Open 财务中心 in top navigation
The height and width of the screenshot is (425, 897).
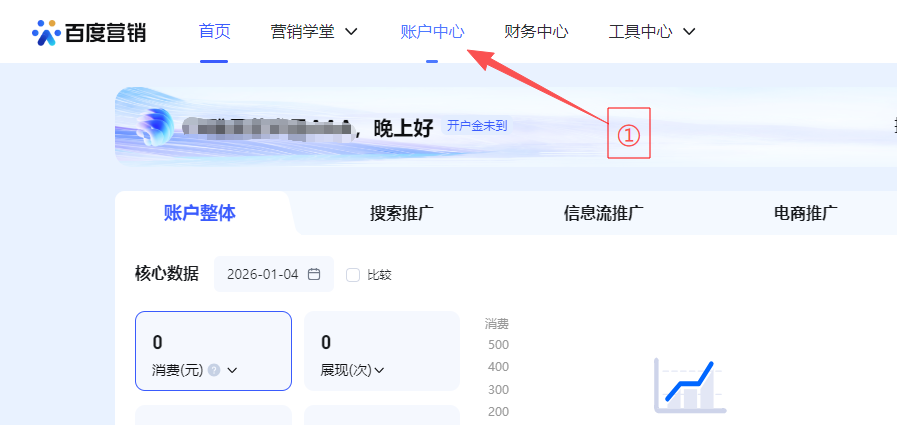[536, 32]
